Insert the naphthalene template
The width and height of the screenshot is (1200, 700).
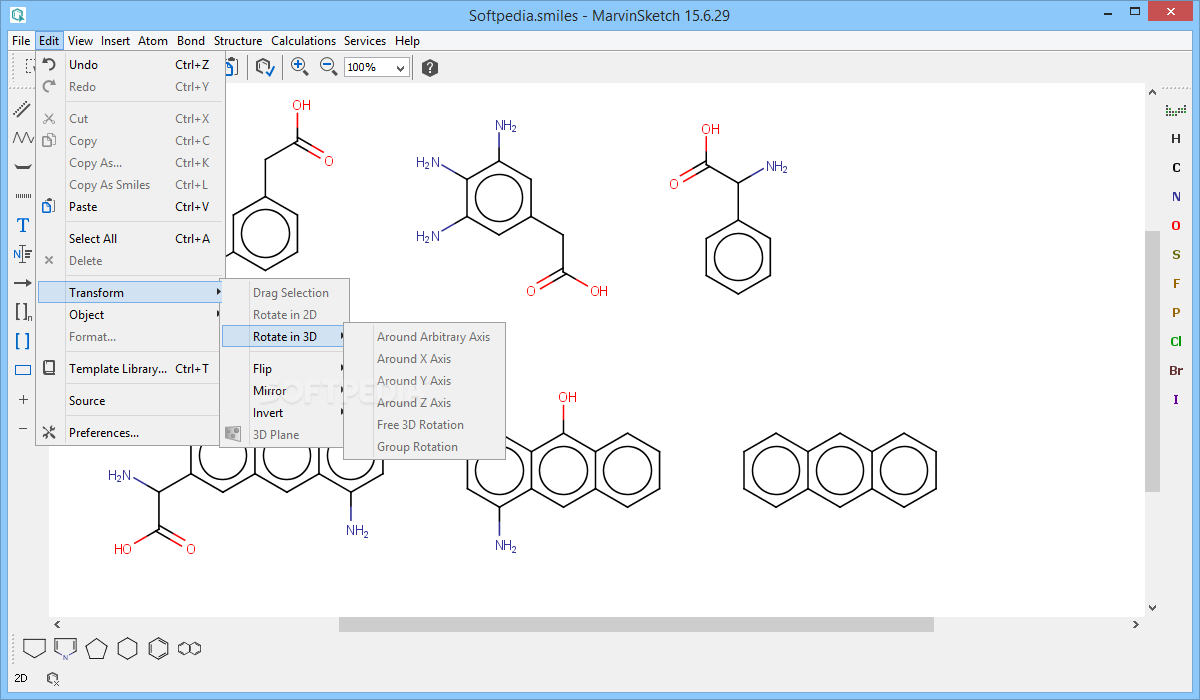189,648
